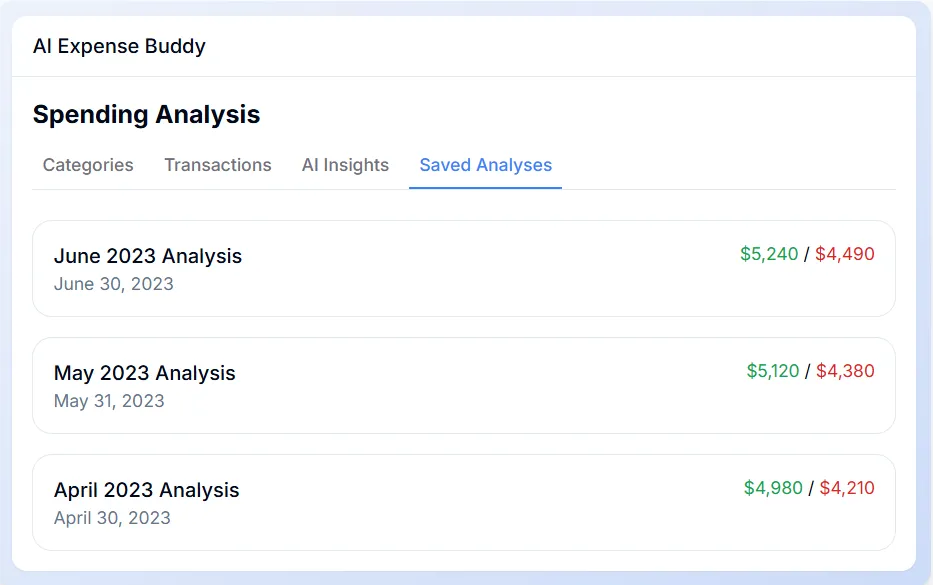Select the AI Insights tab

(x=345, y=165)
